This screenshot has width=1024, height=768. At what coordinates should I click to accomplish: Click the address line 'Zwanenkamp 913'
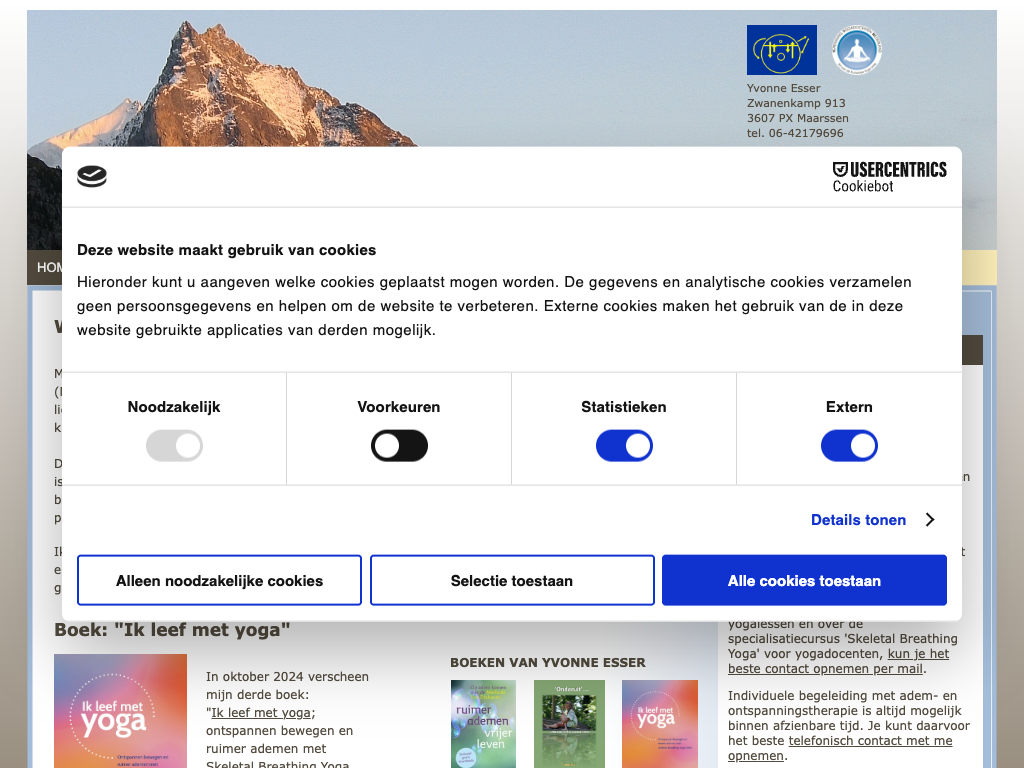point(796,103)
